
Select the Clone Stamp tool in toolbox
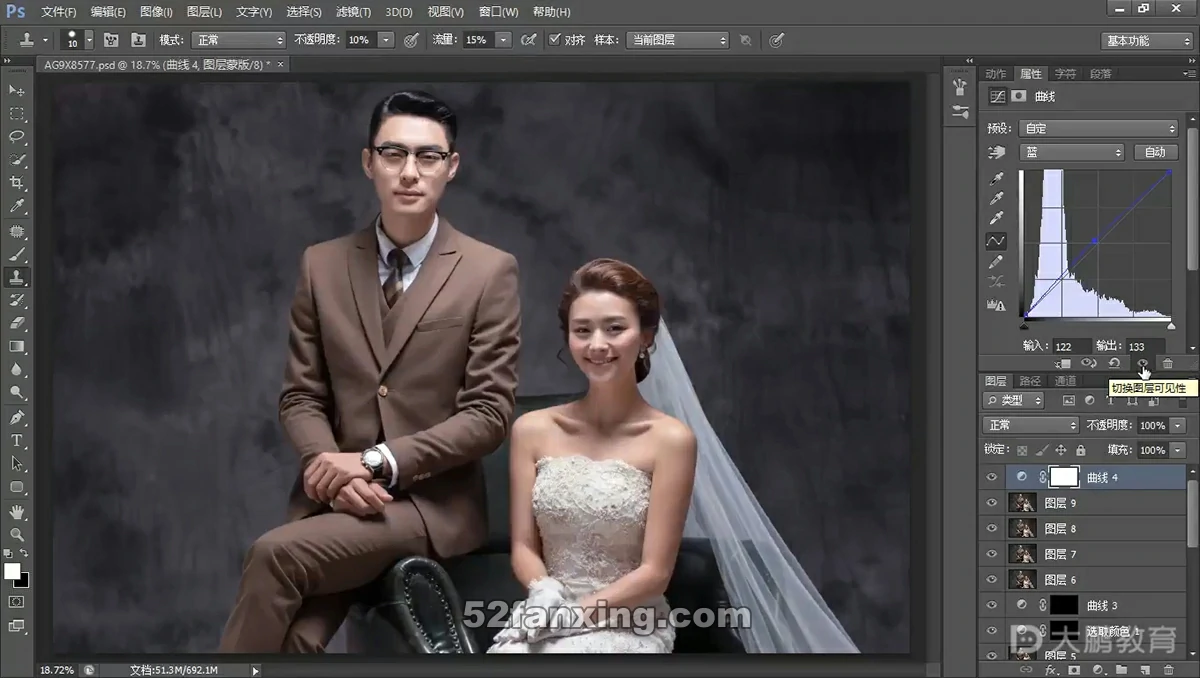point(17,277)
